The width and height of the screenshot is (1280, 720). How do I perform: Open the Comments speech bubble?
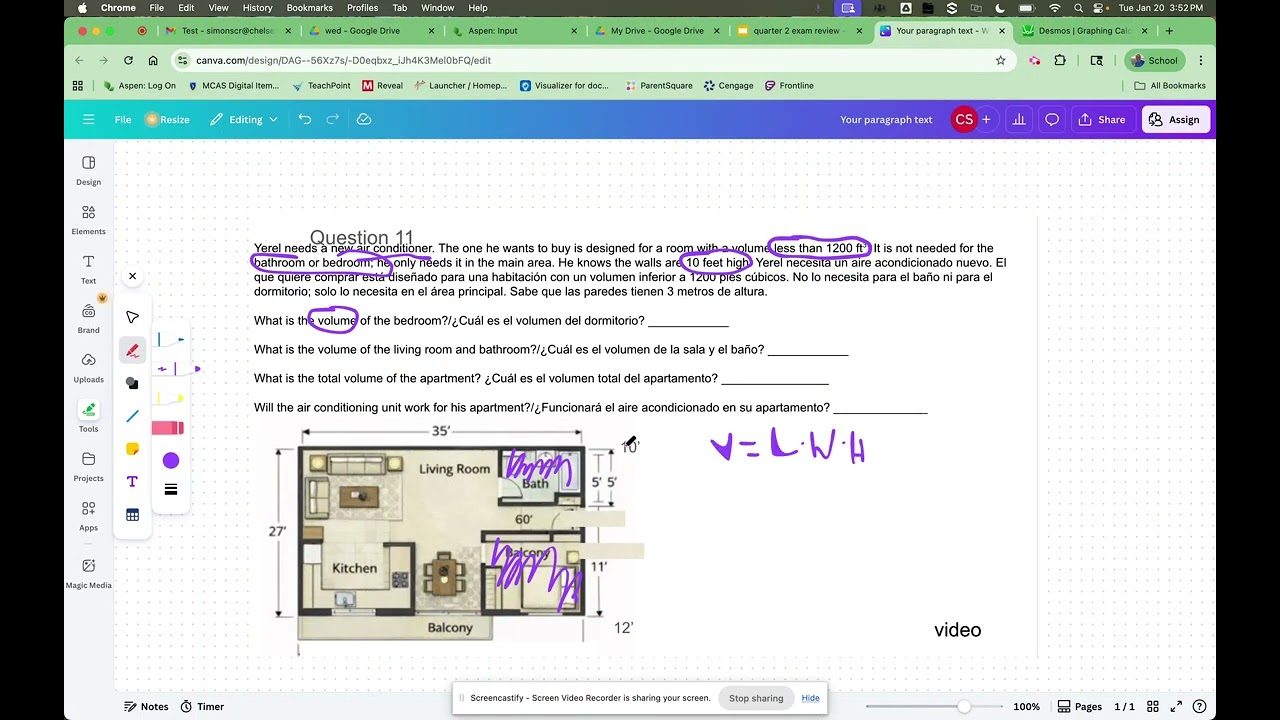pos(1052,119)
